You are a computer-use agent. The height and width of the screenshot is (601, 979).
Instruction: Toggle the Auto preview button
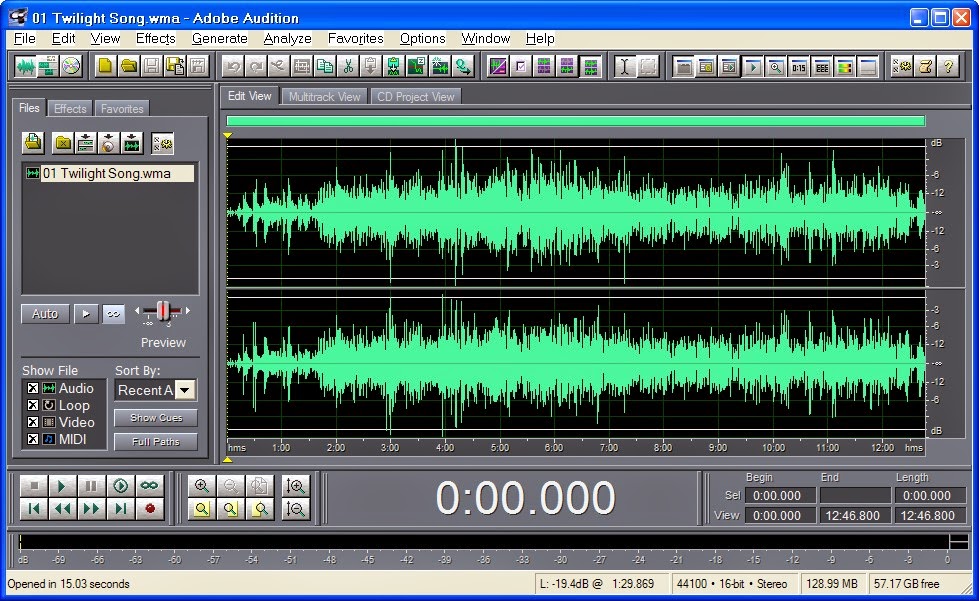coord(45,313)
